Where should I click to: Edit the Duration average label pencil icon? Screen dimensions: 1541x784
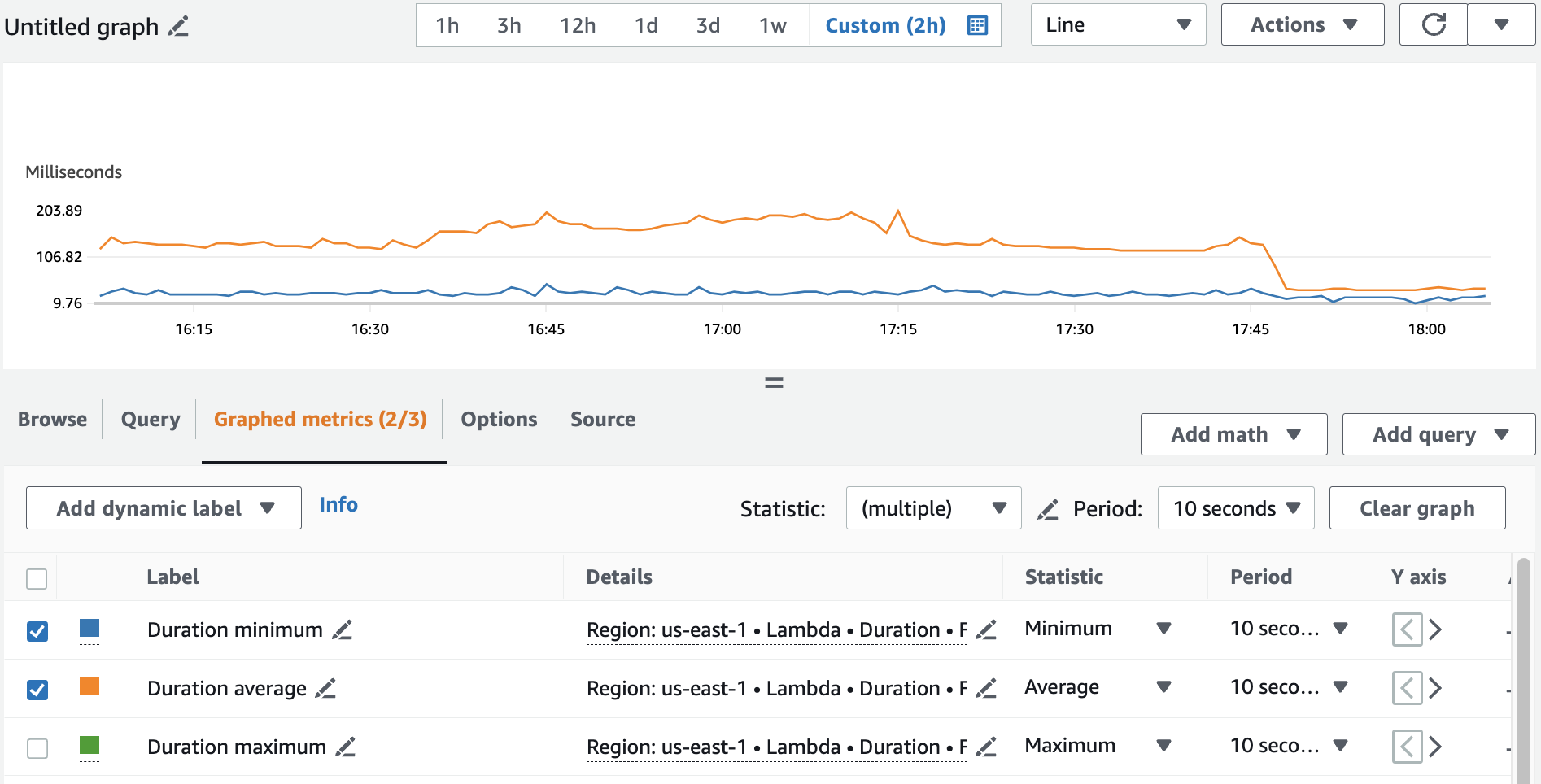pos(325,689)
